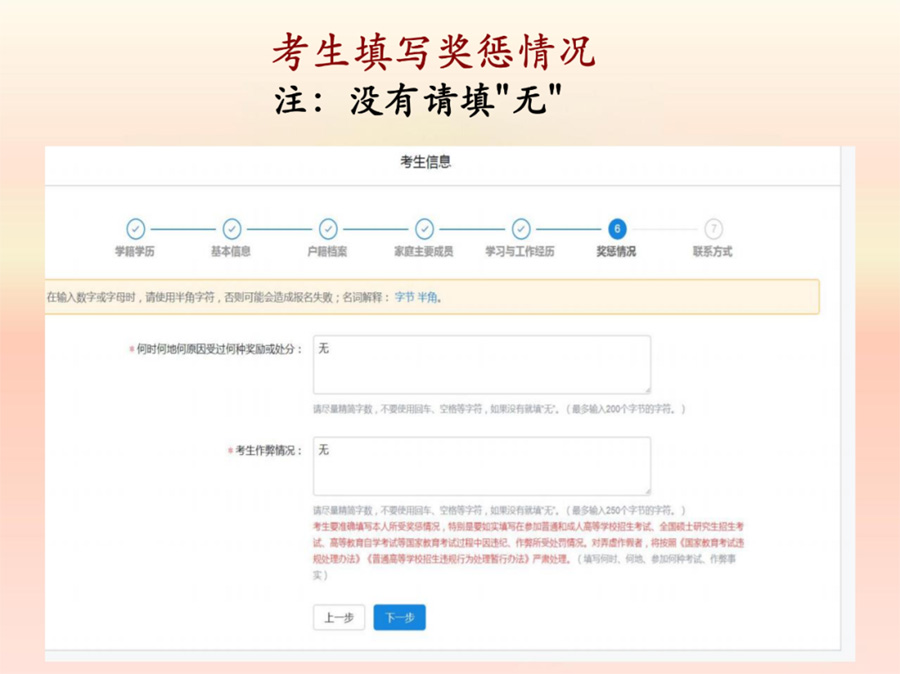Click the checkmark circle above 学习与工作经历
Viewport: 900px width, 674px height.
tap(520, 229)
